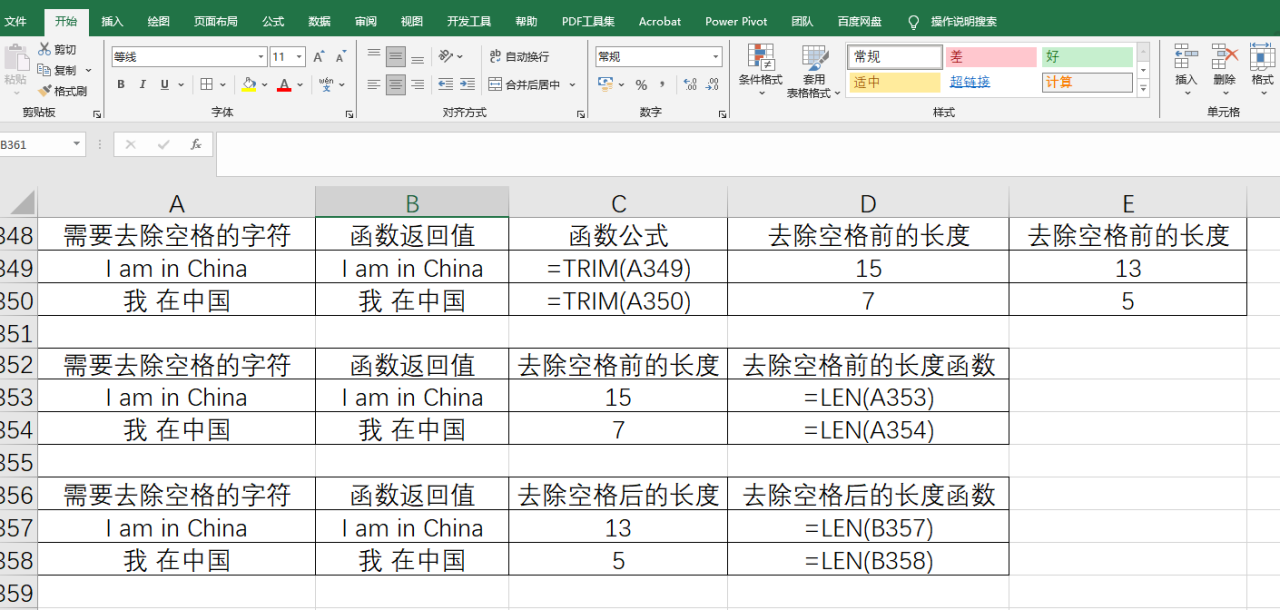This screenshot has width=1280, height=610.
Task: Open the font name 等线 dropdown
Action: (x=261, y=57)
